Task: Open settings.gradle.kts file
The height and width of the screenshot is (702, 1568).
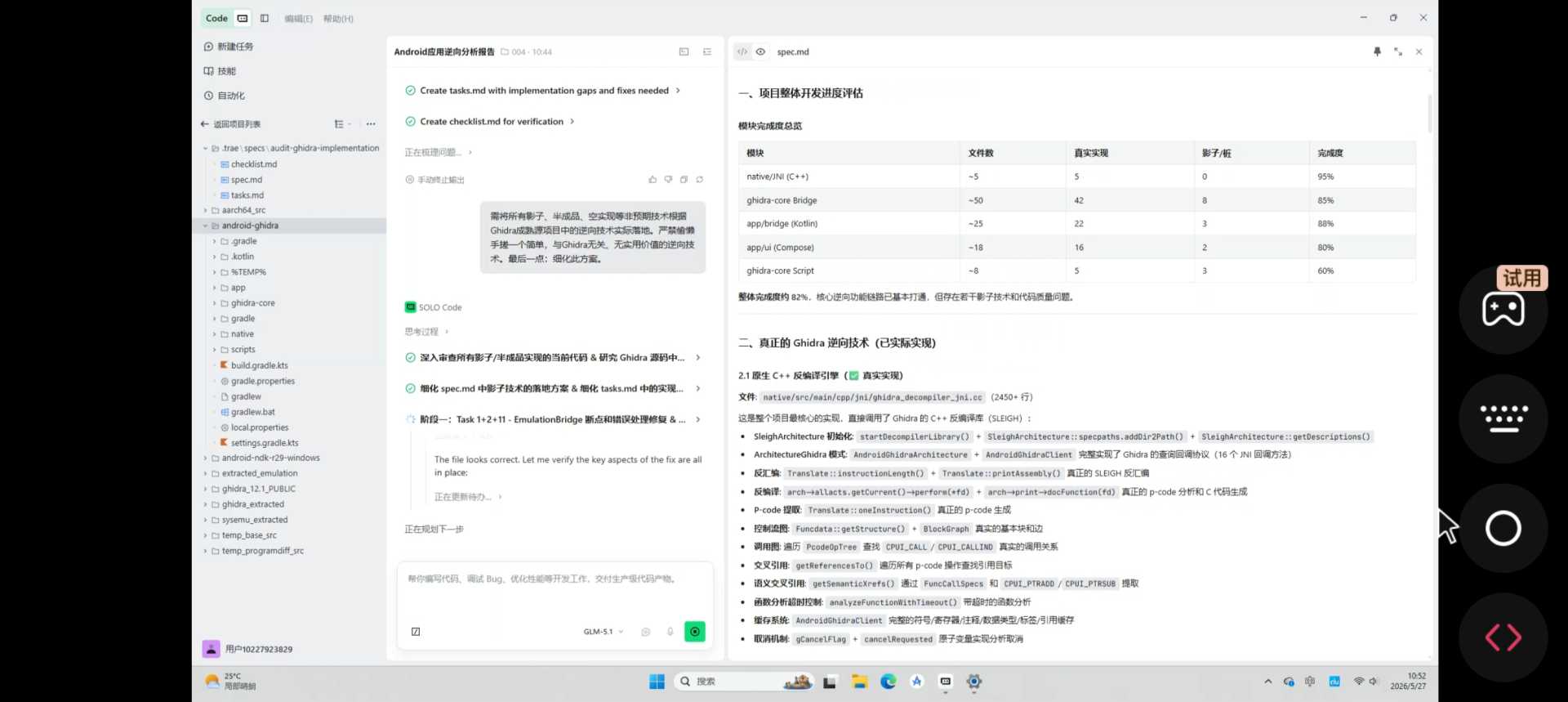Action: tap(265, 443)
